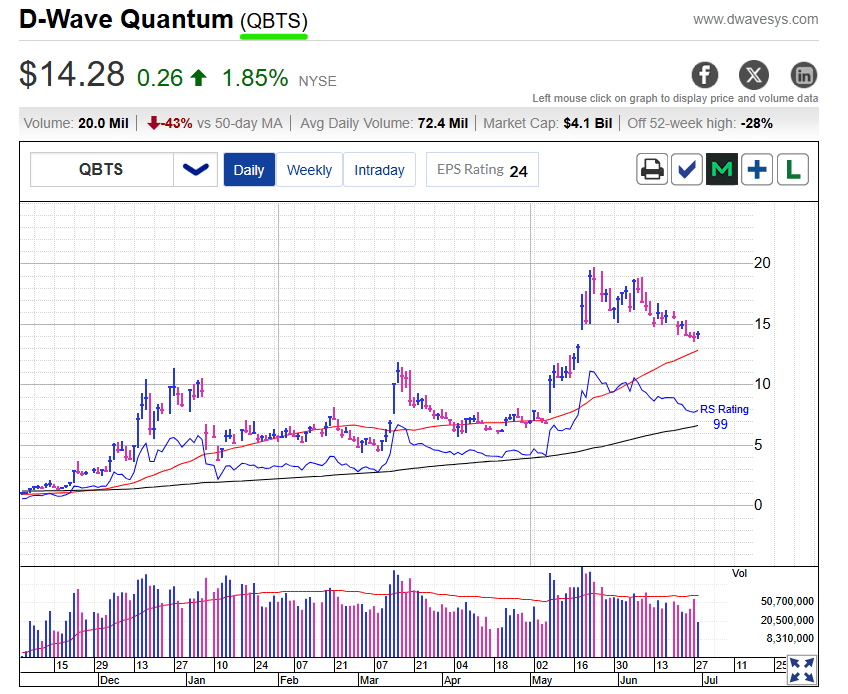Image resolution: width=848 pixels, height=694 pixels.
Task: Click the Jan month label on timeline
Action: (196, 680)
